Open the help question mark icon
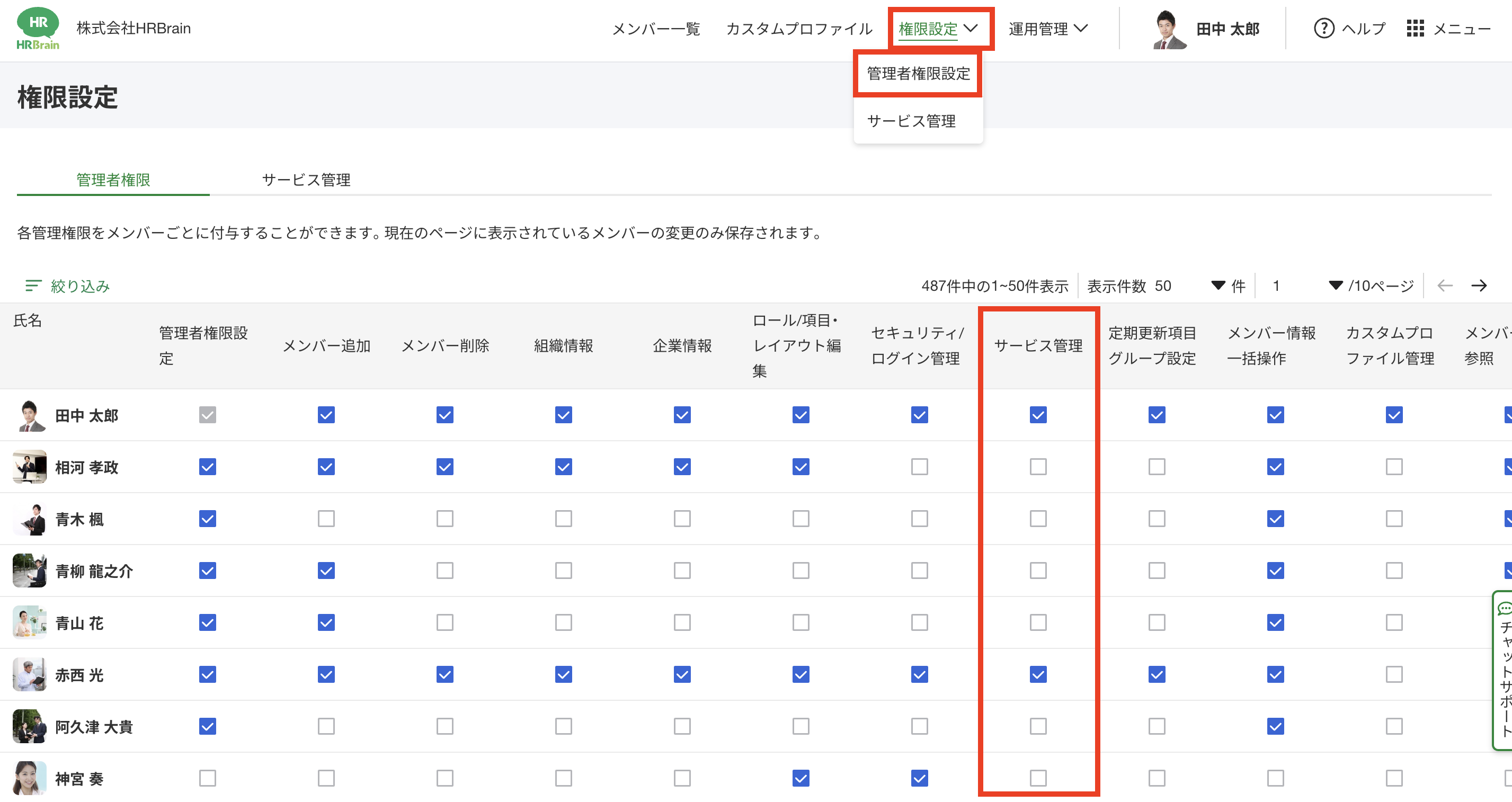The image size is (1512, 802). [1323, 28]
